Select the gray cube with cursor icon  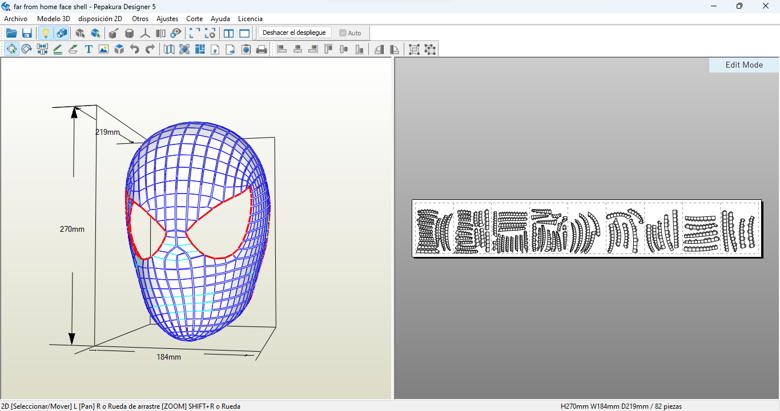(x=80, y=33)
